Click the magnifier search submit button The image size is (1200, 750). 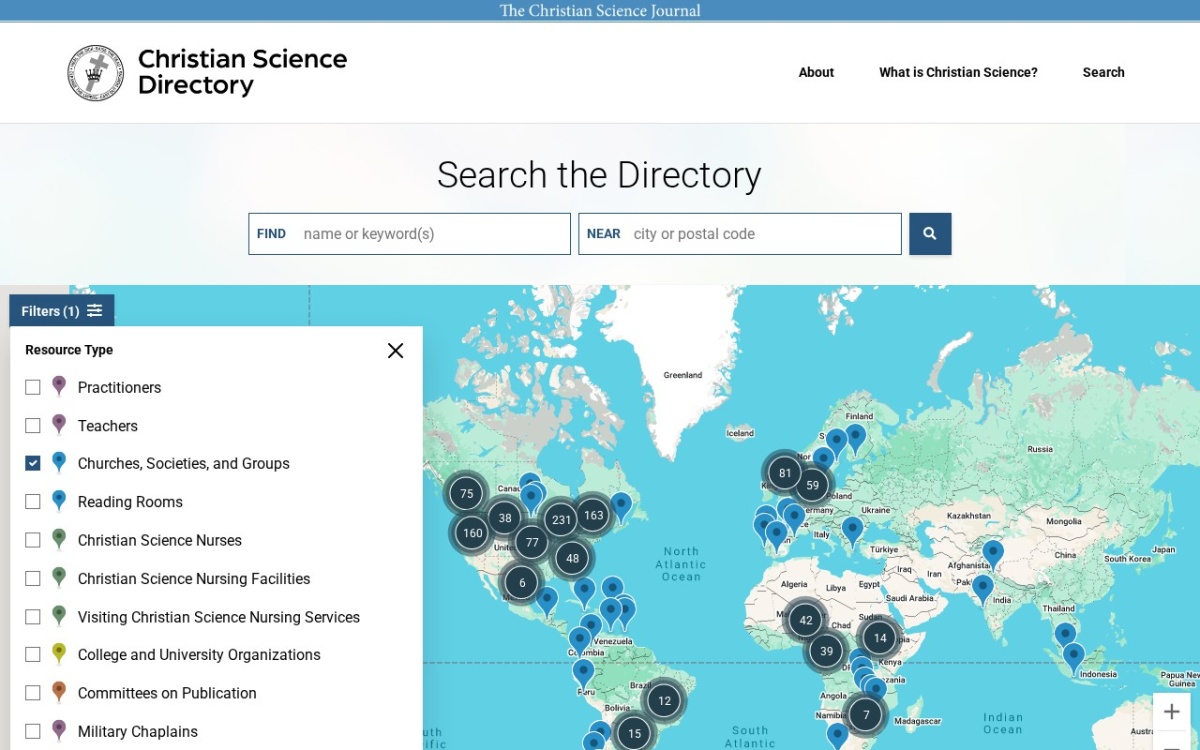tap(930, 234)
